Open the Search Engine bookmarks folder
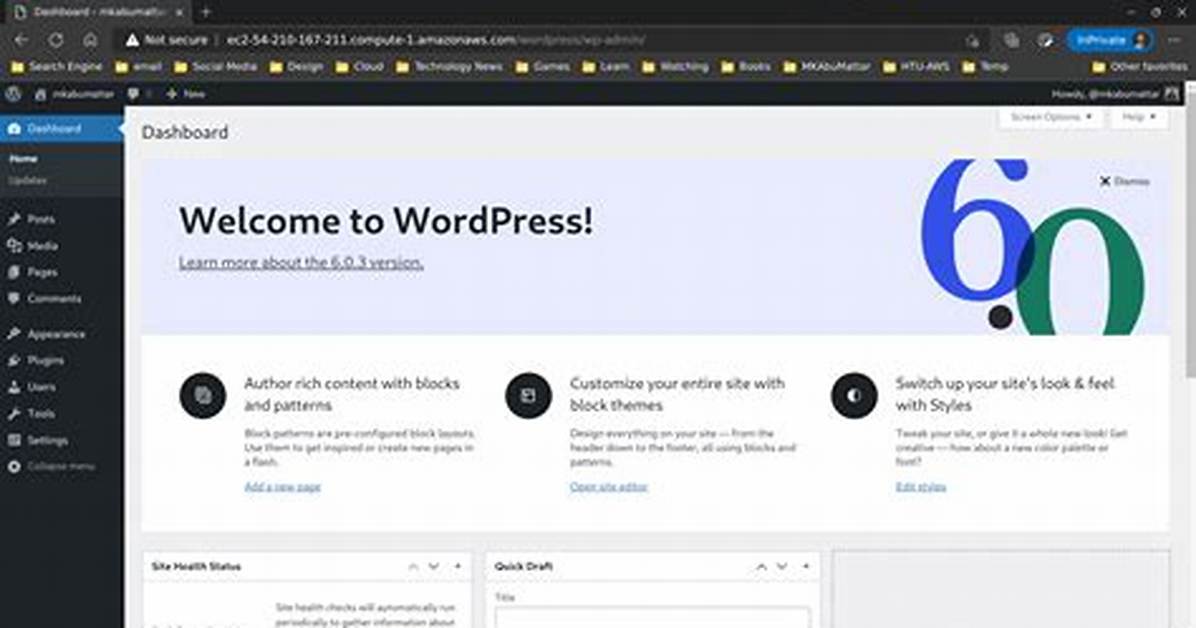Screen dimensions: 1196x628 [x=56, y=67]
